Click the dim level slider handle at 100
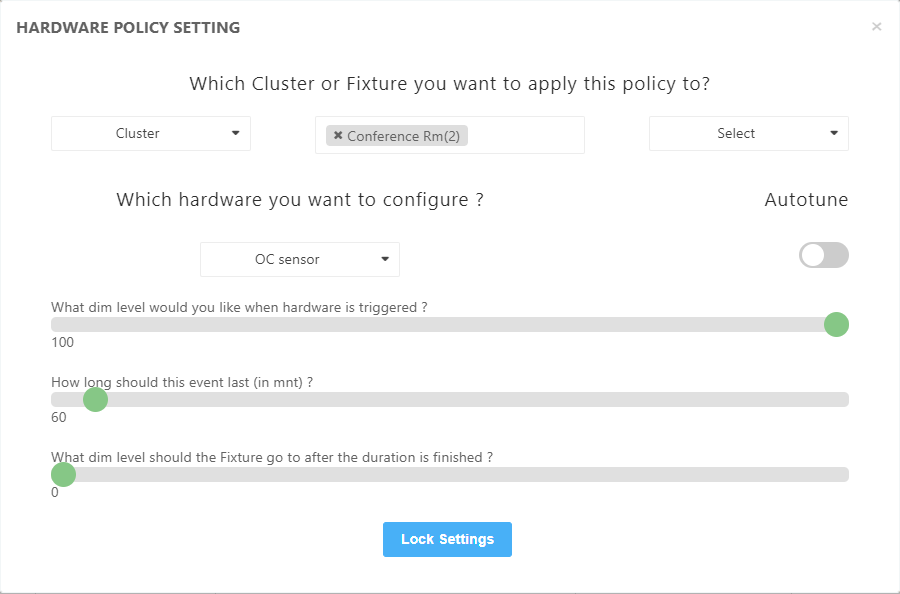Image resolution: width=900 pixels, height=594 pixels. pyautogui.click(x=836, y=324)
